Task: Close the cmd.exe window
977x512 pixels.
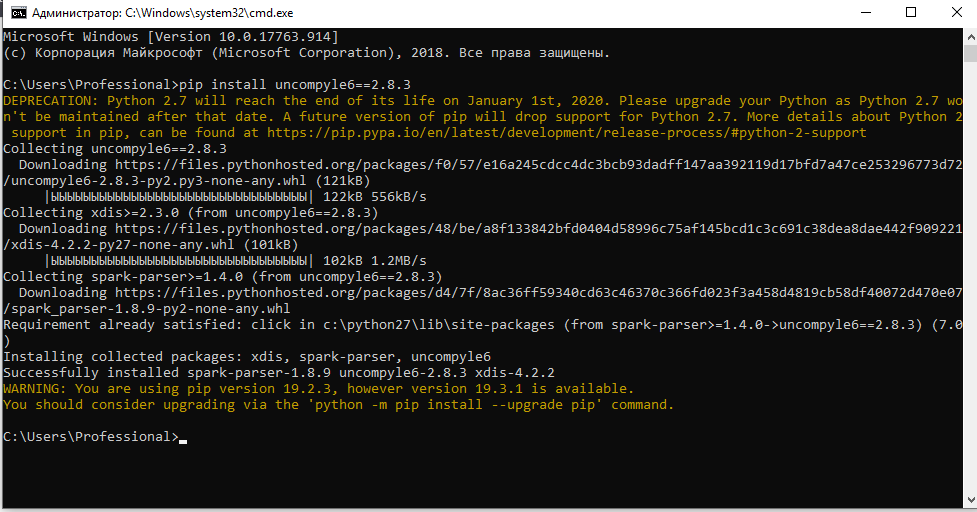Action: point(955,13)
